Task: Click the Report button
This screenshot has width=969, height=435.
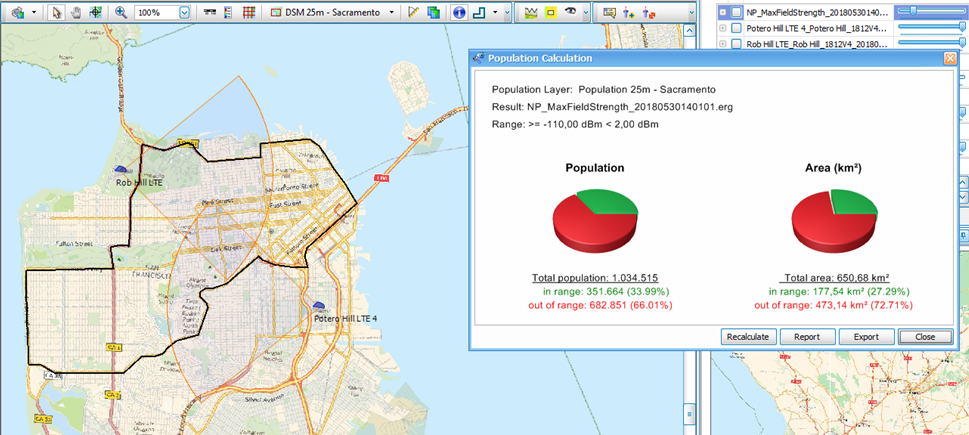Action: click(806, 337)
